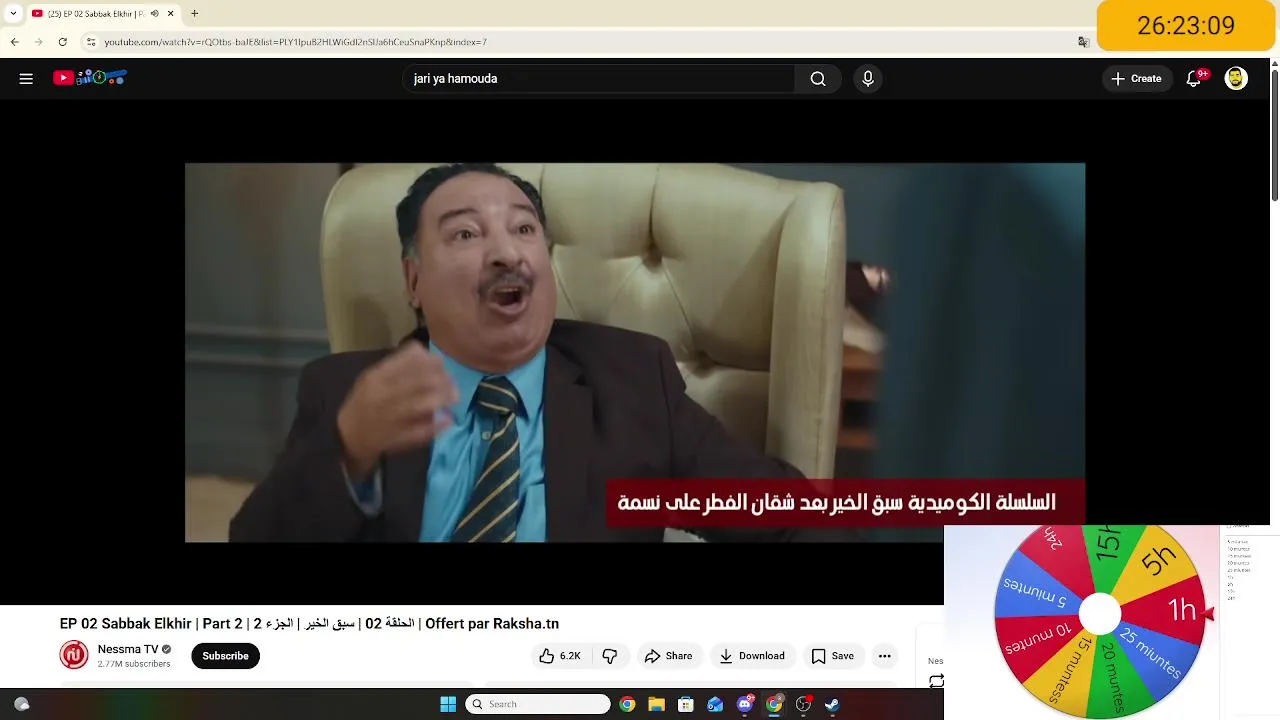Go back in browser history
1280x720 pixels.
[14, 42]
